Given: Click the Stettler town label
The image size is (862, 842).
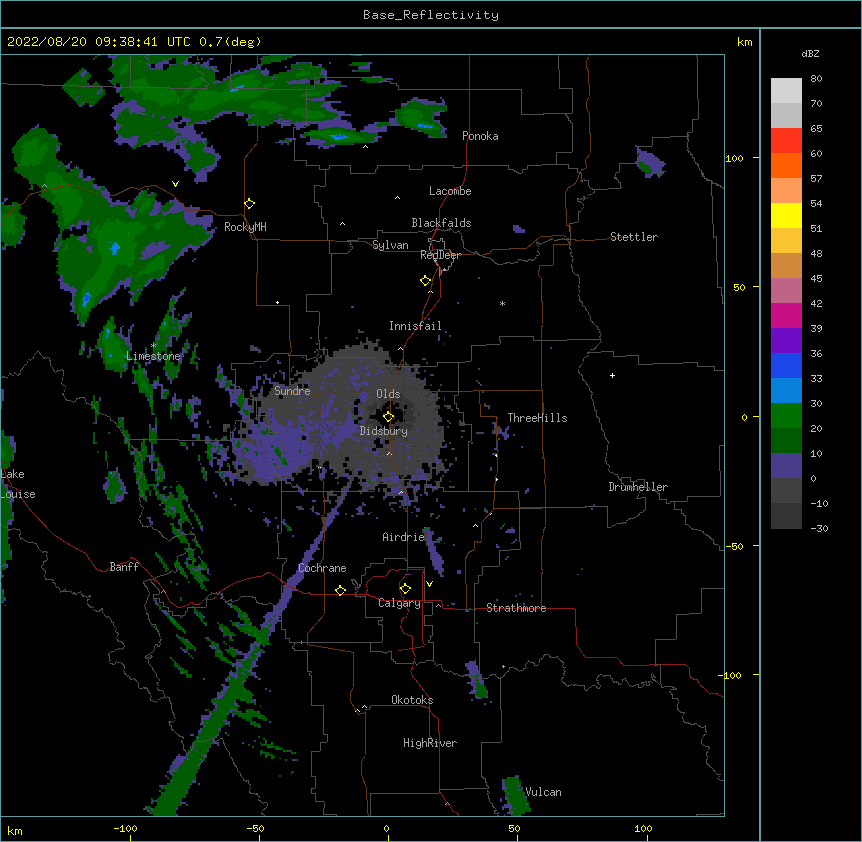Looking at the screenshot, I should click(634, 237).
